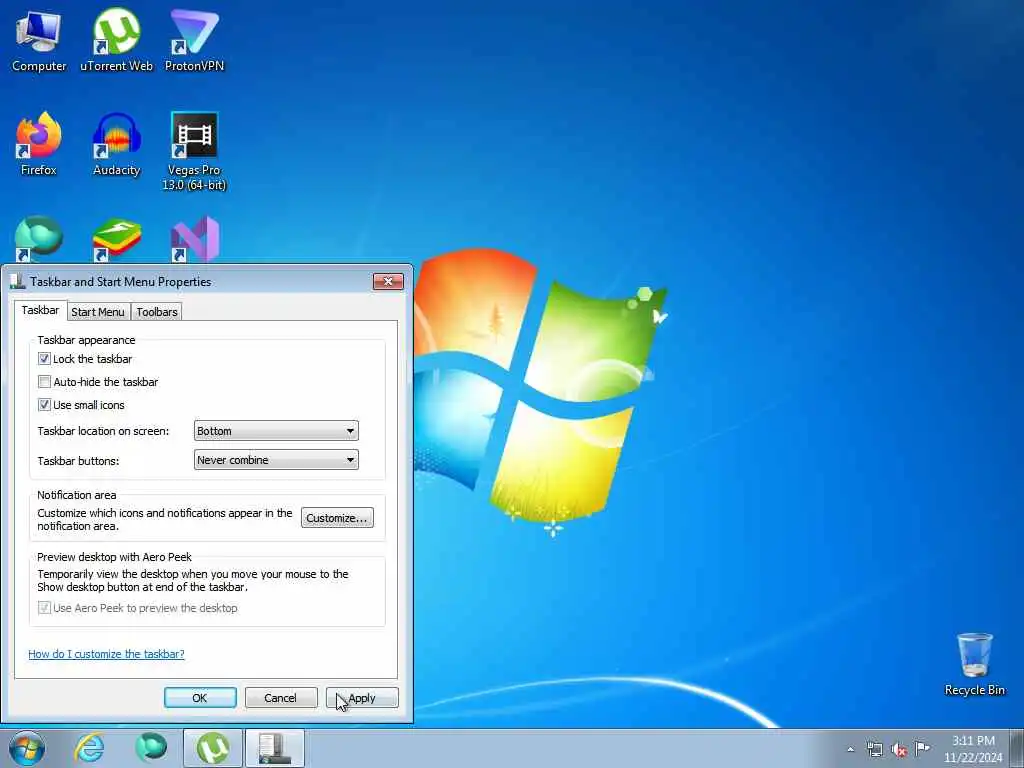
Task: Click the Taskbar Properties taskbar button
Action: pyautogui.click(x=274, y=748)
